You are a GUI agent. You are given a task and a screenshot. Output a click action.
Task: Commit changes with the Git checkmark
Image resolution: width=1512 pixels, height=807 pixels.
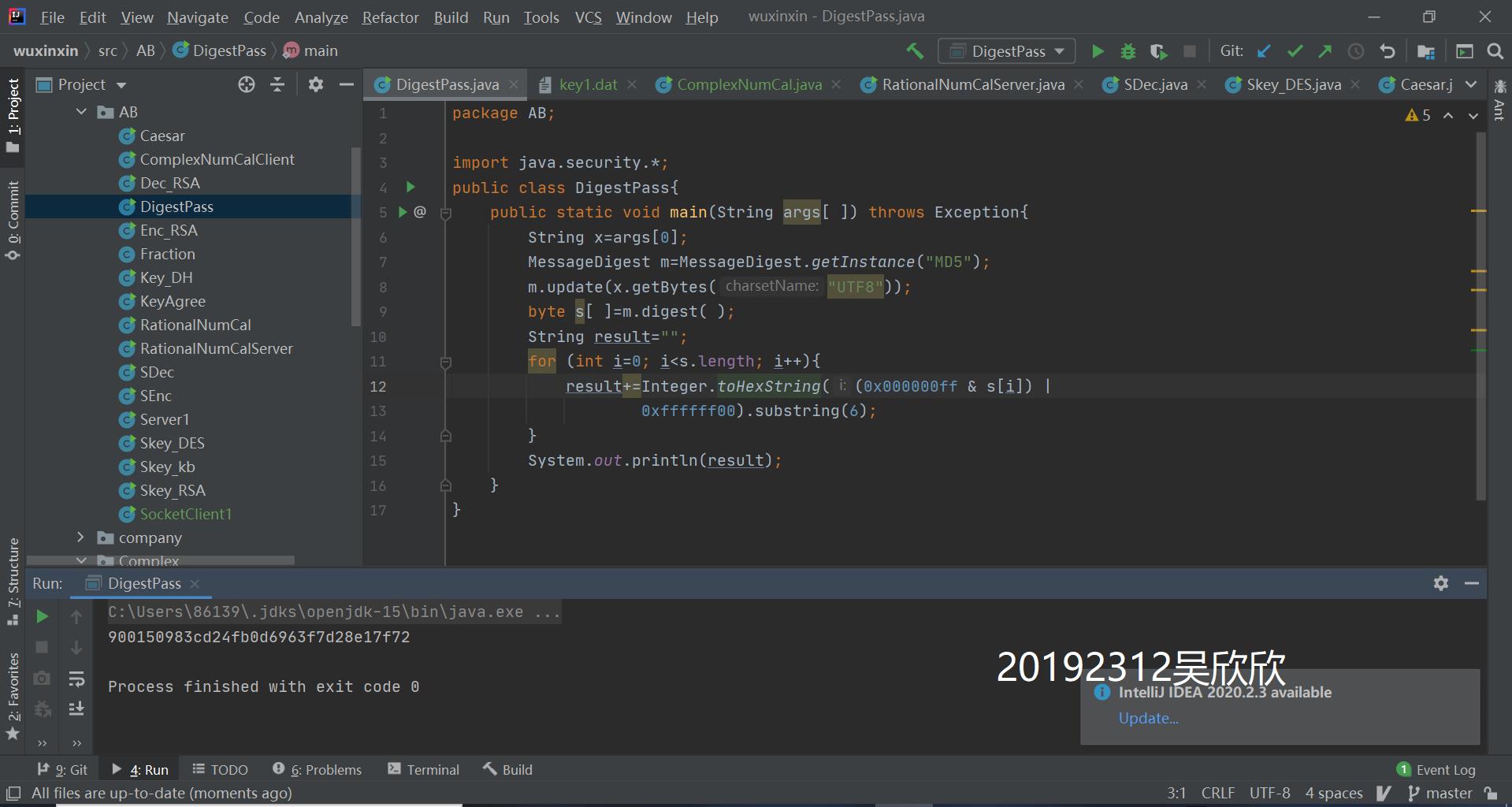(x=1295, y=51)
